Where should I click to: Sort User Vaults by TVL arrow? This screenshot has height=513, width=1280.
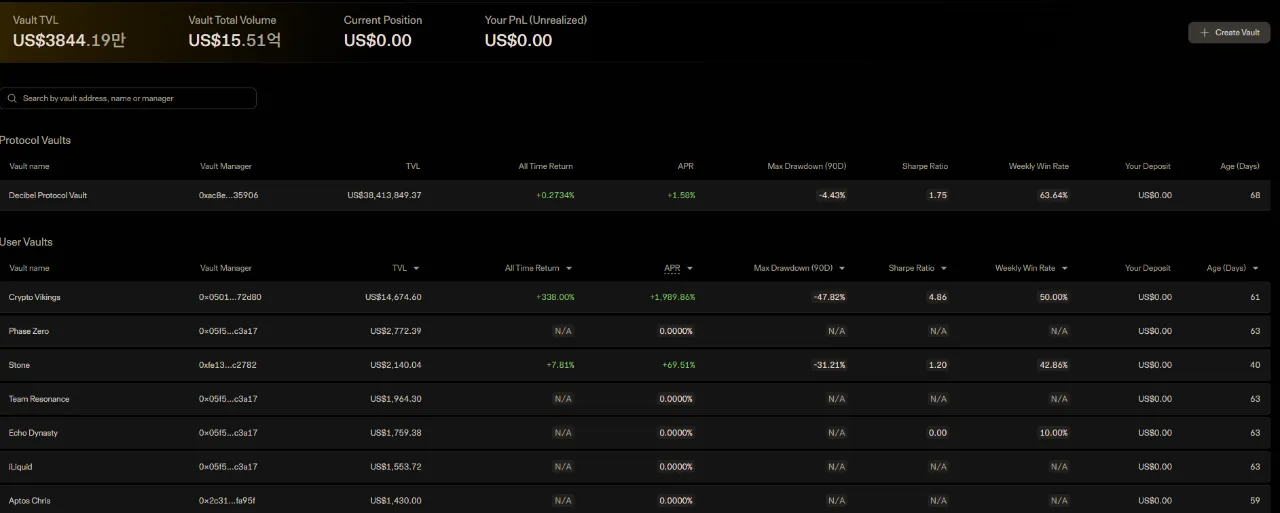coord(416,268)
